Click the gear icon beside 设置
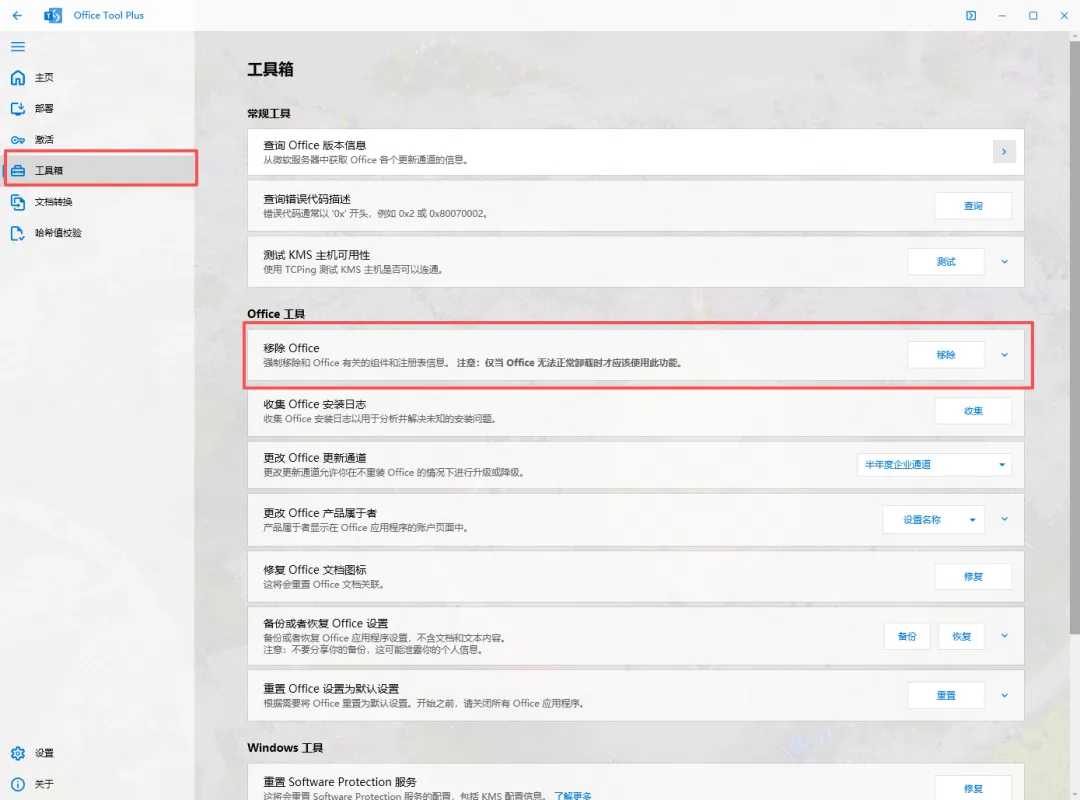 (18, 753)
